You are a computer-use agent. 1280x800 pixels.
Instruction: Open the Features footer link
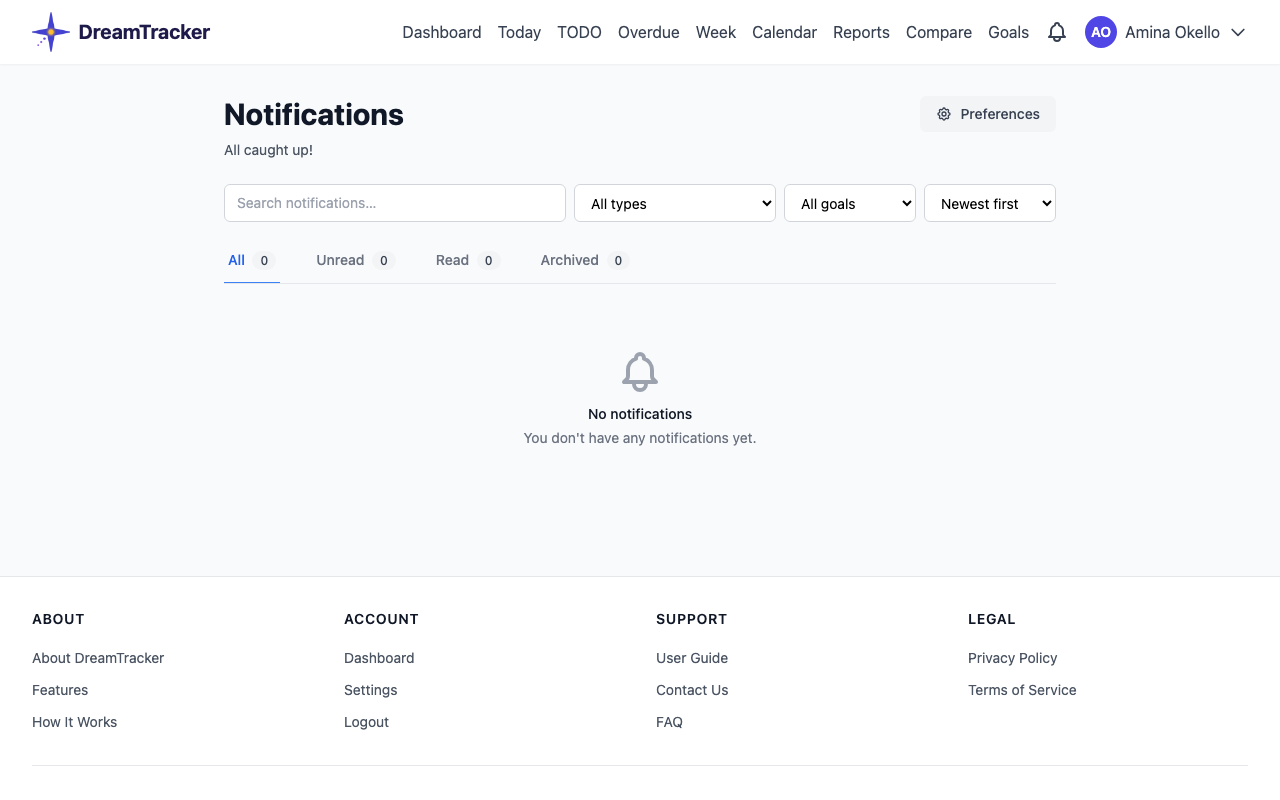pyautogui.click(x=60, y=690)
